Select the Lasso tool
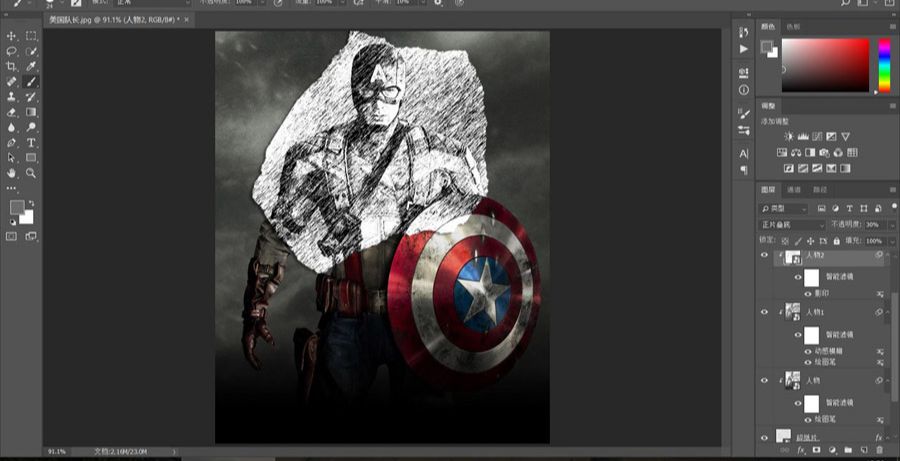The height and width of the screenshot is (461, 900). 11,51
